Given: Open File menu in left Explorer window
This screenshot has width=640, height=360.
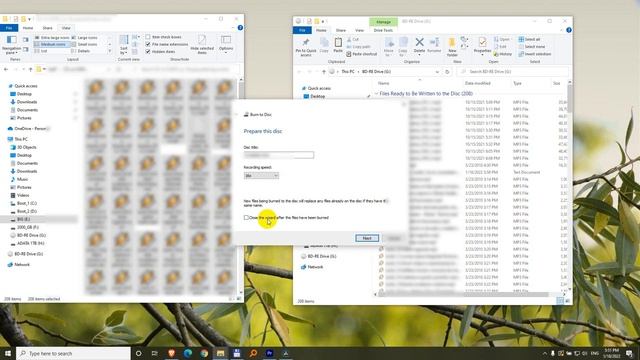Looking at the screenshot, I should point(9,28).
